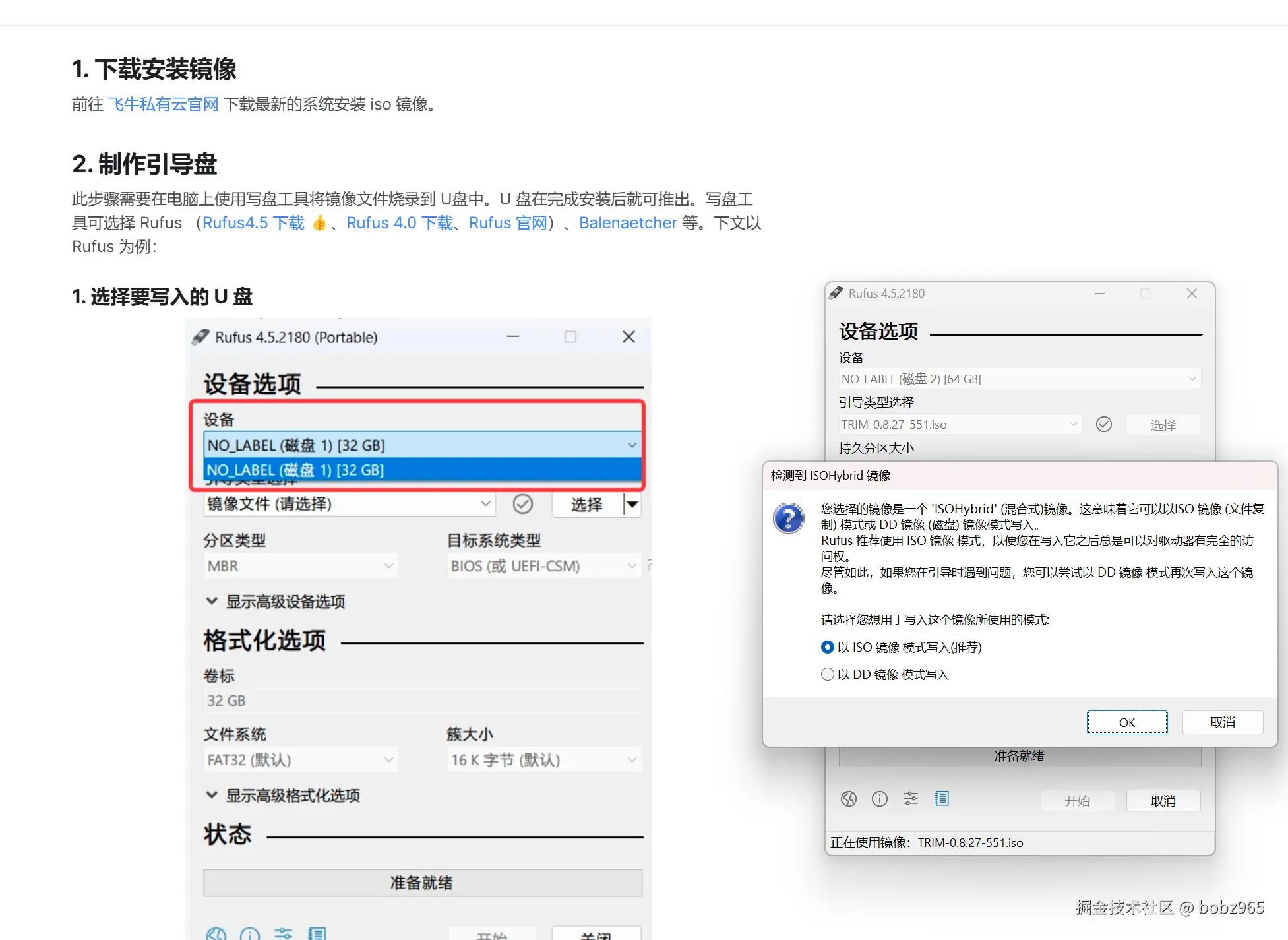Viewport: 1288px width, 940px height.
Task: Click the 选择 button in Rufus Portable window
Action: coord(587,505)
